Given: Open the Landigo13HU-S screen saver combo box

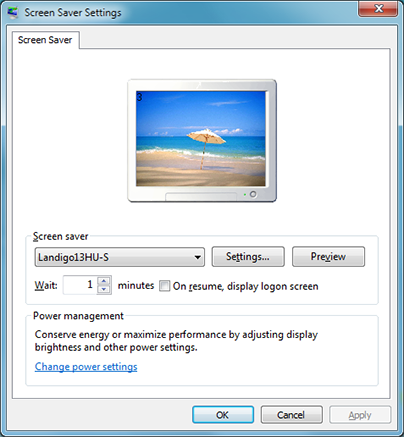Looking at the screenshot, I should click(x=120, y=257).
